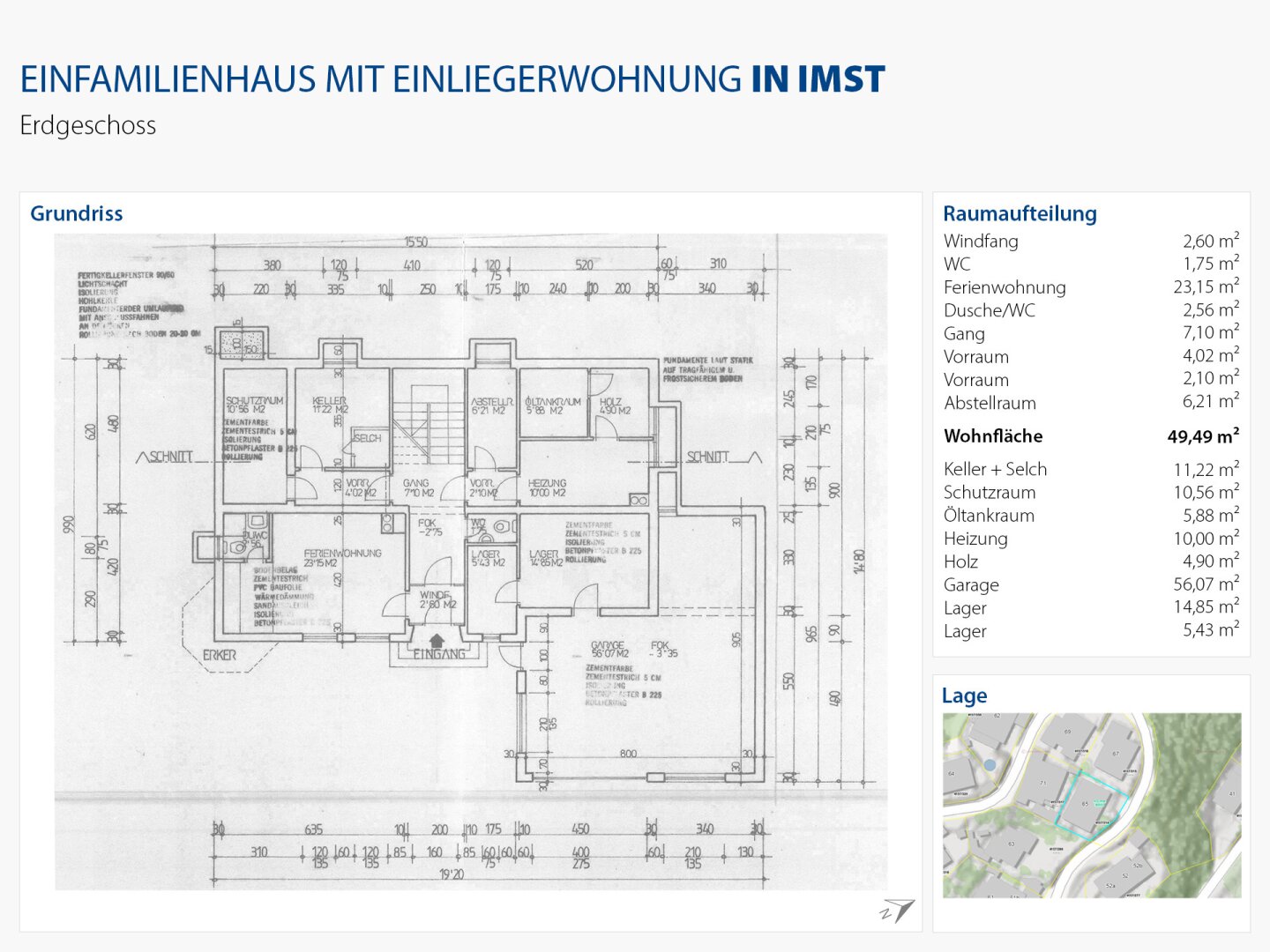The height and width of the screenshot is (952, 1270).
Task: Click the '19'20' bottom dimension on plan
Action: pyautogui.click(x=451, y=874)
